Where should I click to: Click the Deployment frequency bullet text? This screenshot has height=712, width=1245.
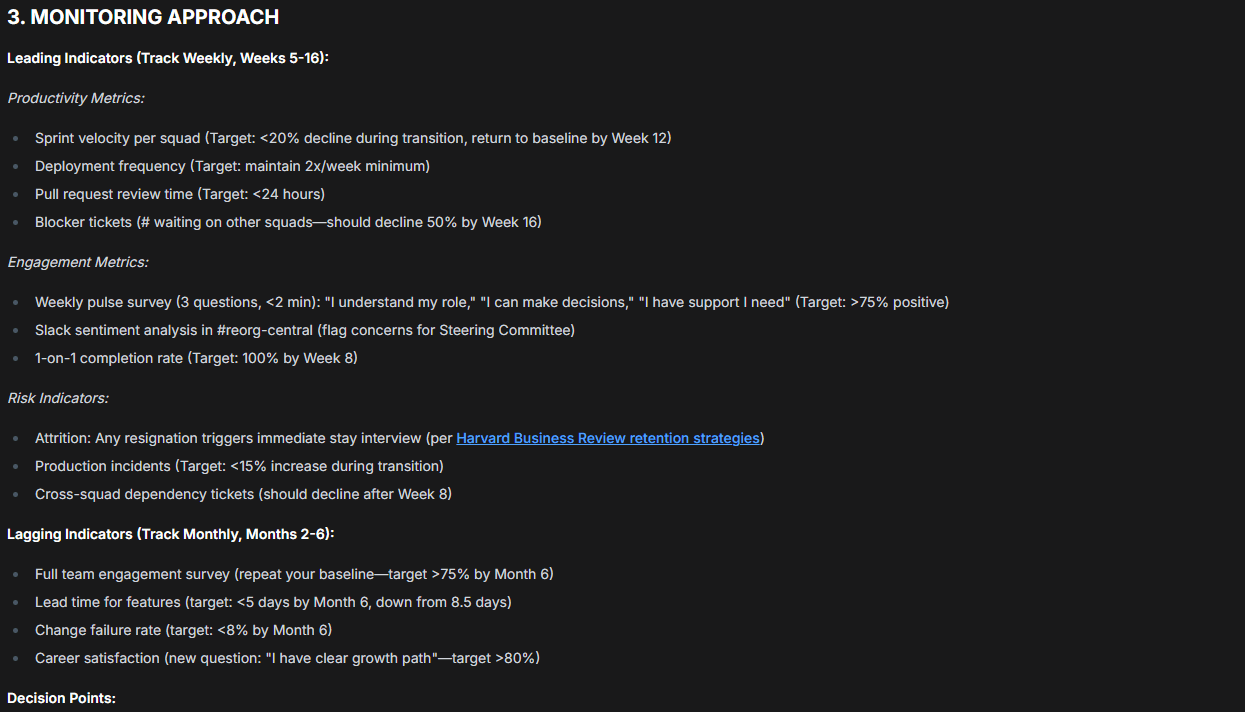(232, 166)
